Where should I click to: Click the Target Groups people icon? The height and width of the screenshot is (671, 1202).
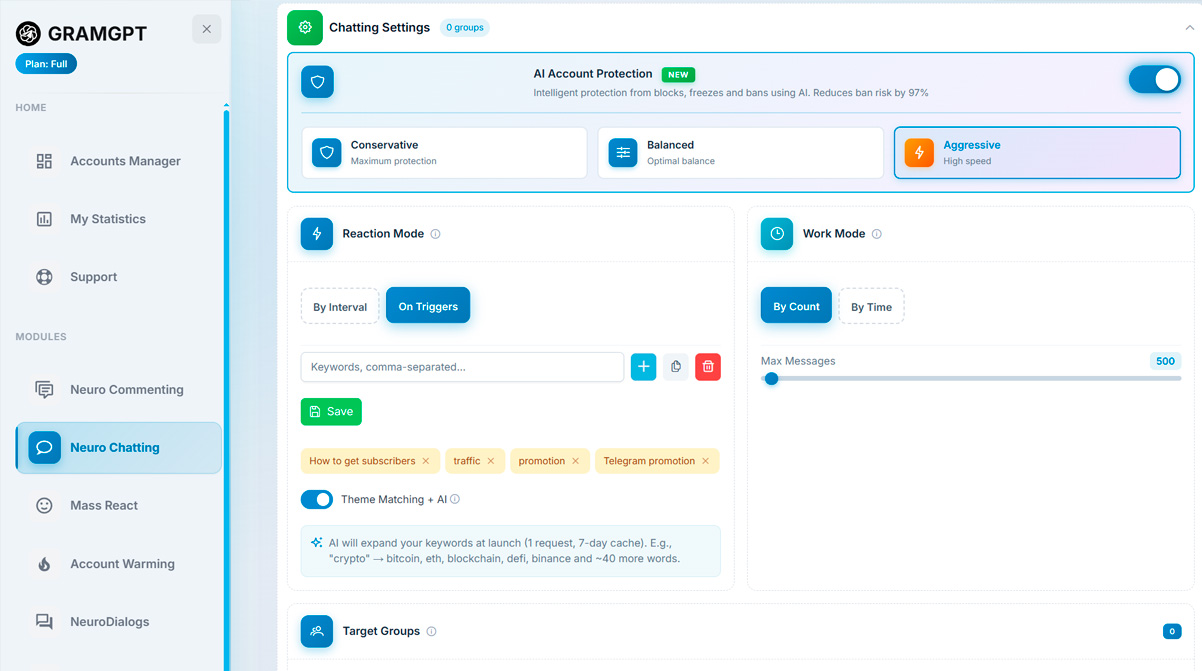click(317, 632)
